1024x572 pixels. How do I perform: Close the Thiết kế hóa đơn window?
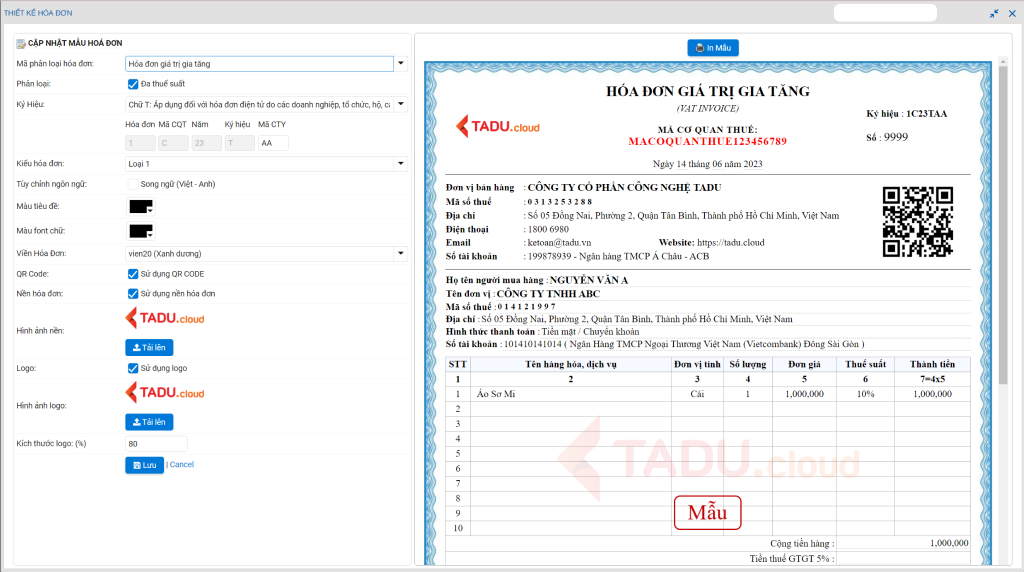(1012, 13)
